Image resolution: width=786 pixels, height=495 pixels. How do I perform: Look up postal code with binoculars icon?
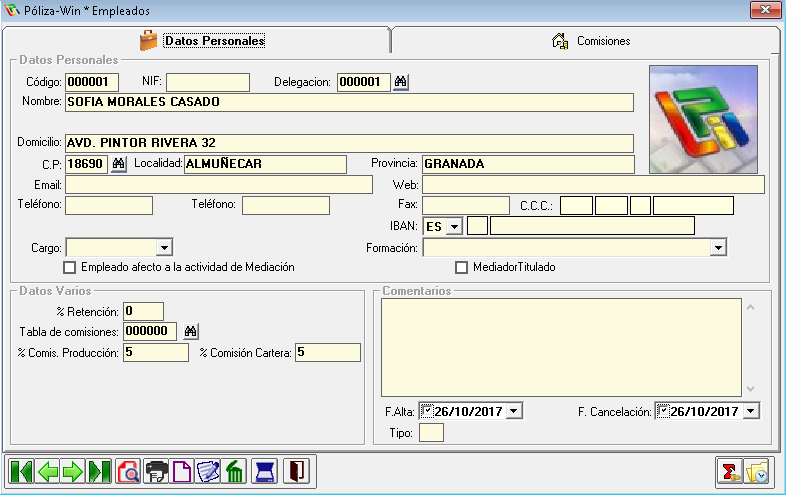click(118, 164)
